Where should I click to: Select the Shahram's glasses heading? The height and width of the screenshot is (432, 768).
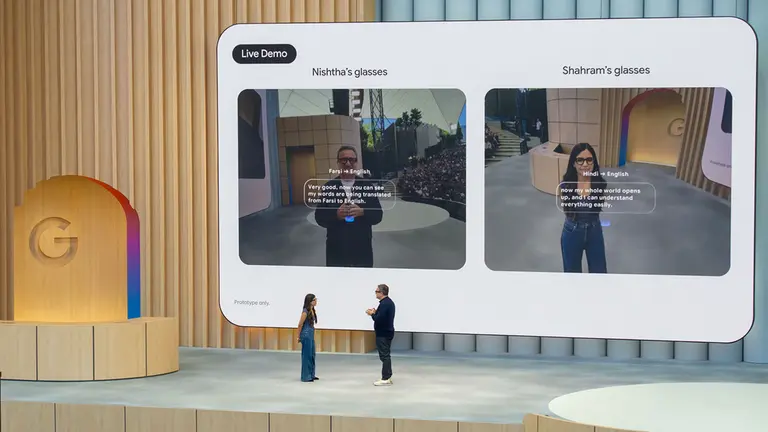coord(606,70)
